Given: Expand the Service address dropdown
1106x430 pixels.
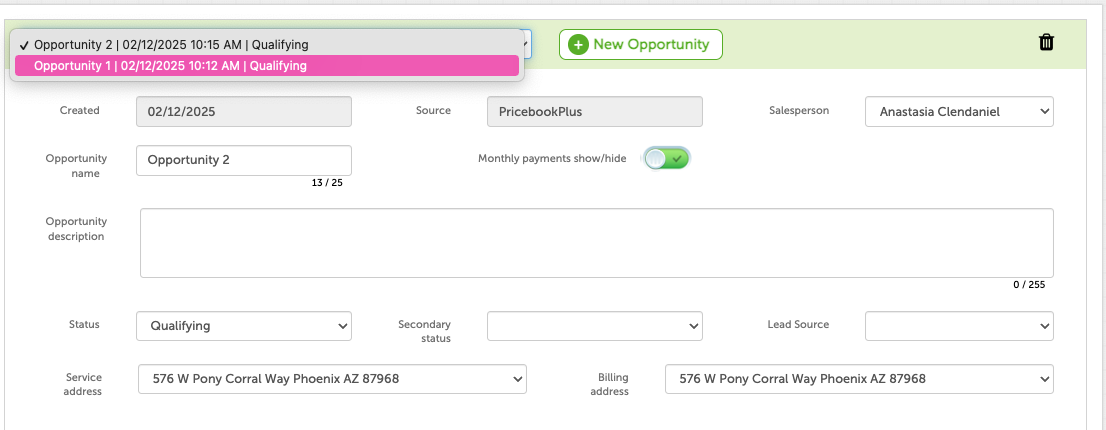Looking at the screenshot, I should point(332,379).
